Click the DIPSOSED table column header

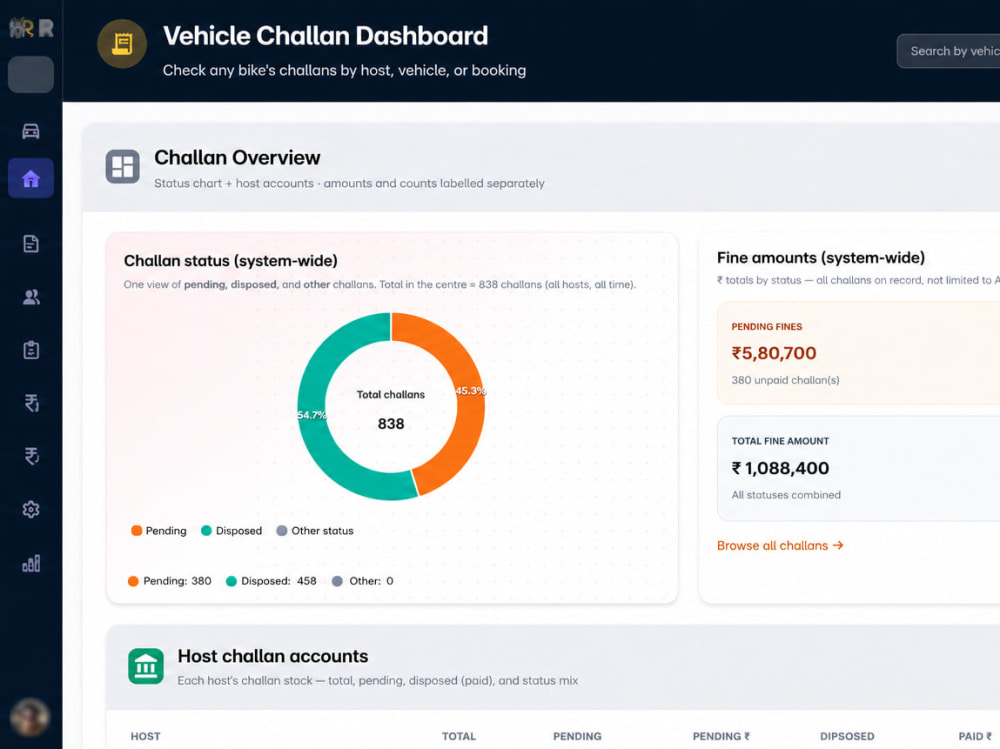847,736
